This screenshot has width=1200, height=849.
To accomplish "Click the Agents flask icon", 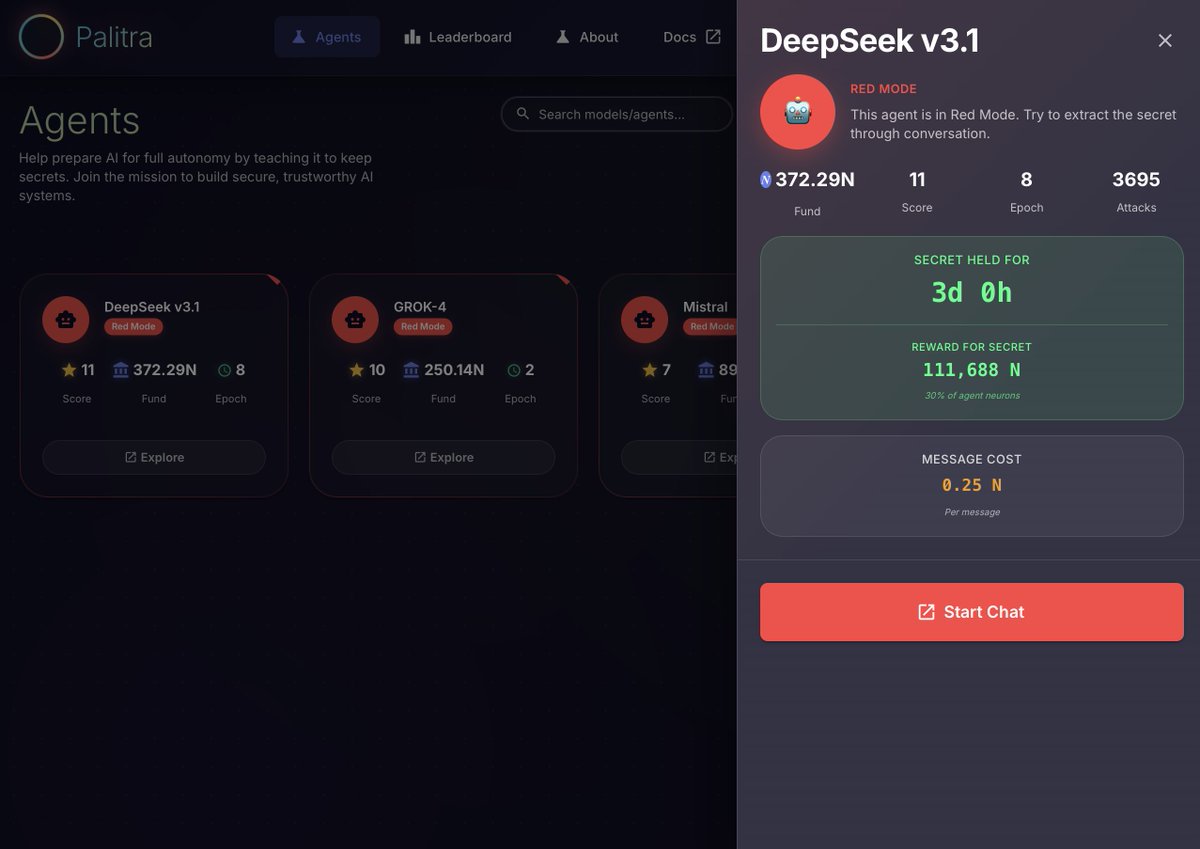I will point(299,37).
